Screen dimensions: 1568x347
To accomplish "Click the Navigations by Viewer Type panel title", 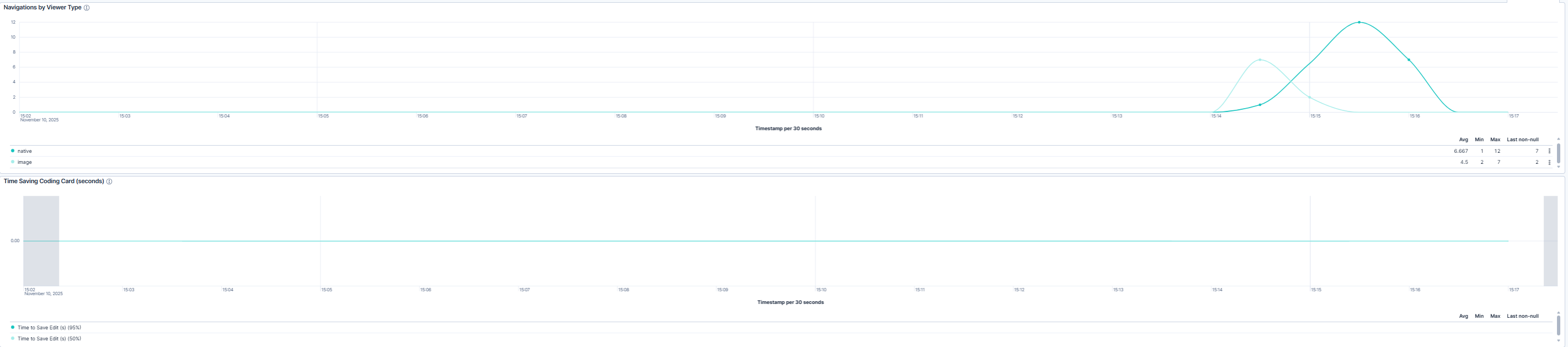I will click(x=42, y=8).
